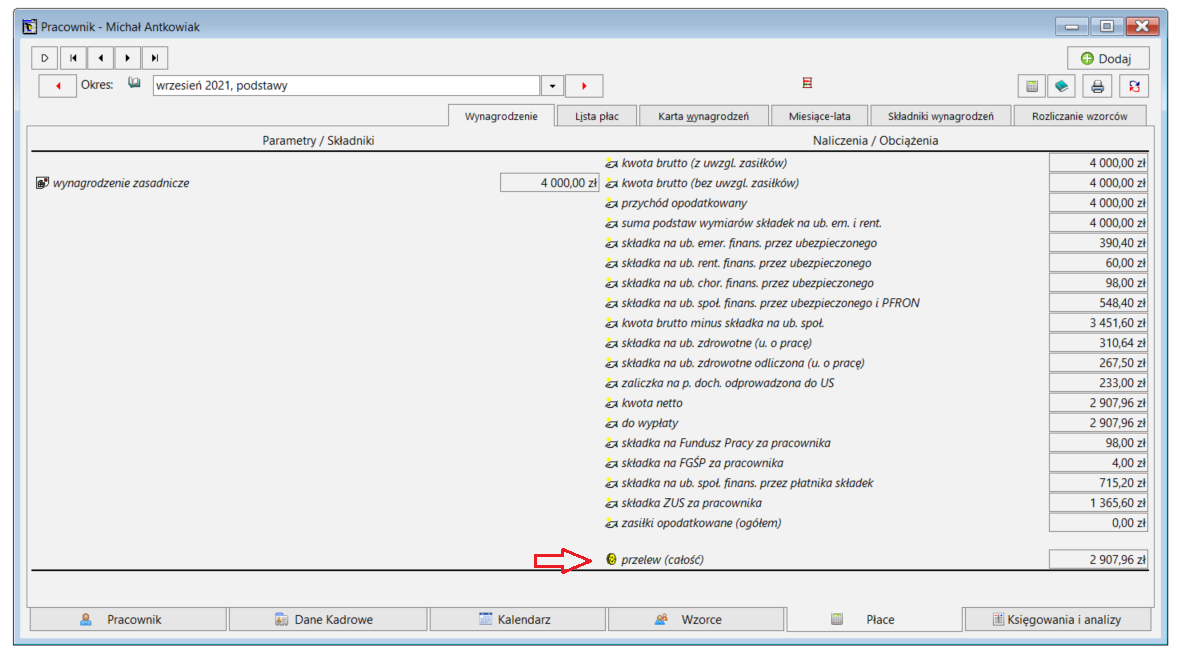Viewport: 1182px width, 648px height.
Task: Click the refresh icon with red-blue arrows
Action: pyautogui.click(x=1134, y=87)
